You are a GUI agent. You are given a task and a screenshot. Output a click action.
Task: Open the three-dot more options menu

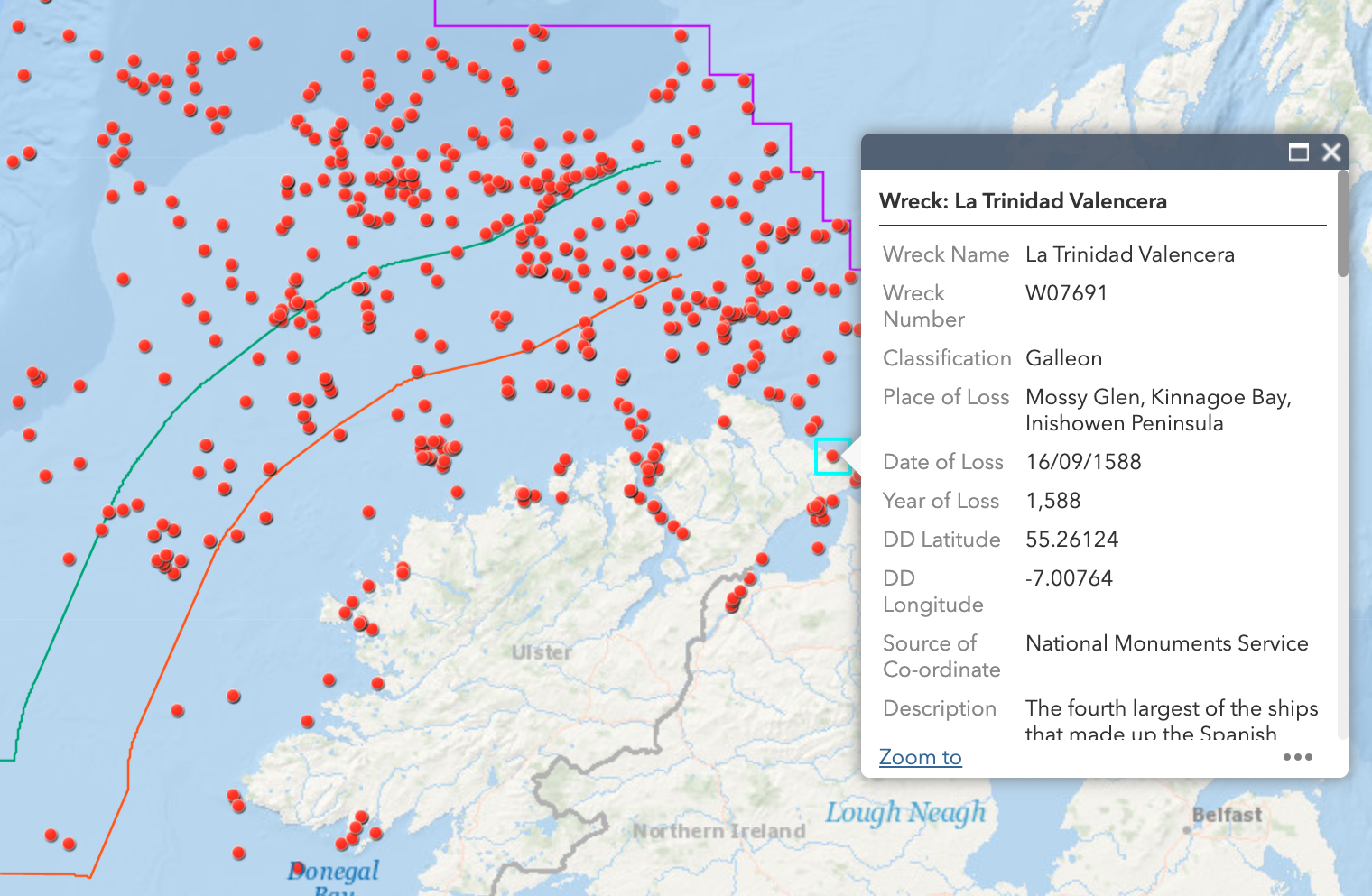(1297, 757)
